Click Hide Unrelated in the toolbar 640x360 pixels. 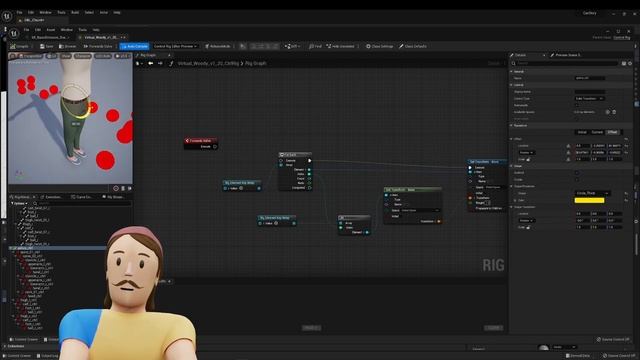340,47
